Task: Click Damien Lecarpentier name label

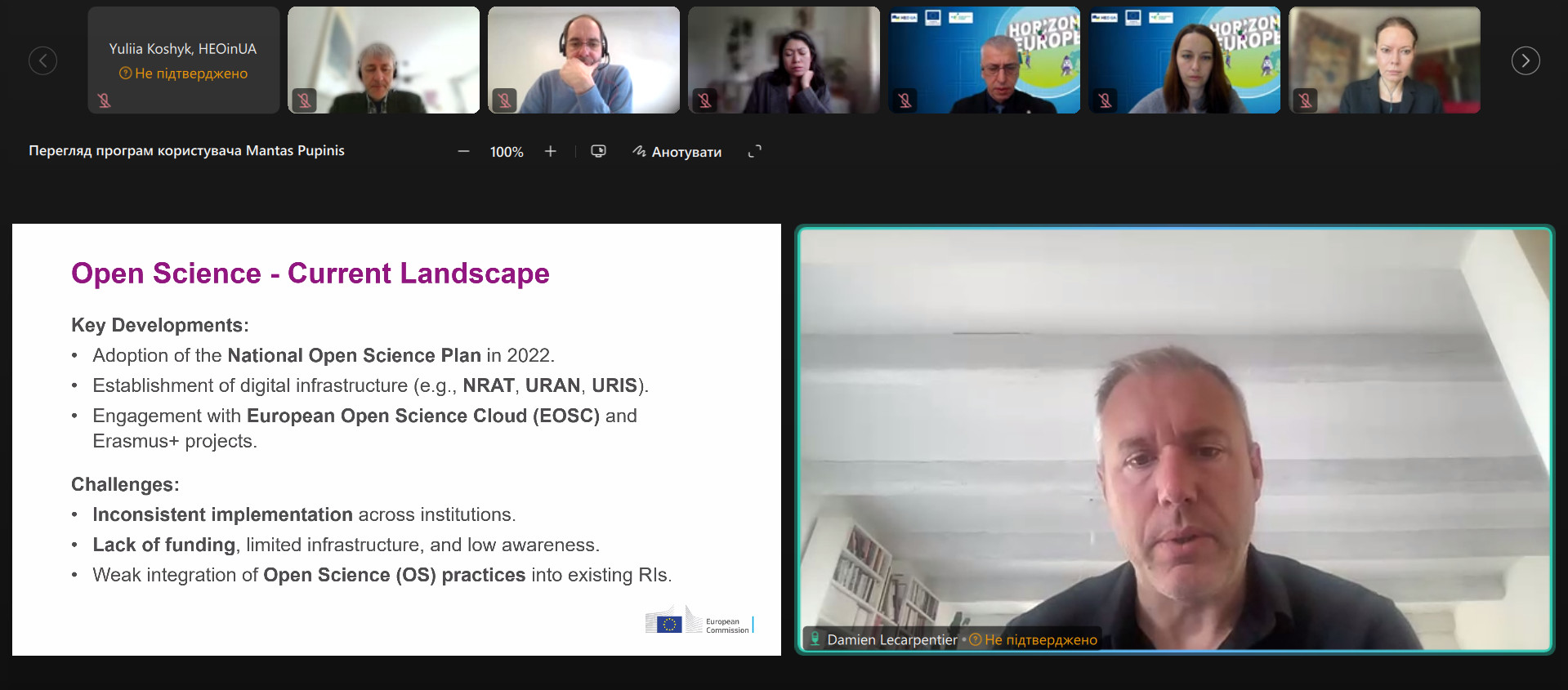Action: click(891, 639)
